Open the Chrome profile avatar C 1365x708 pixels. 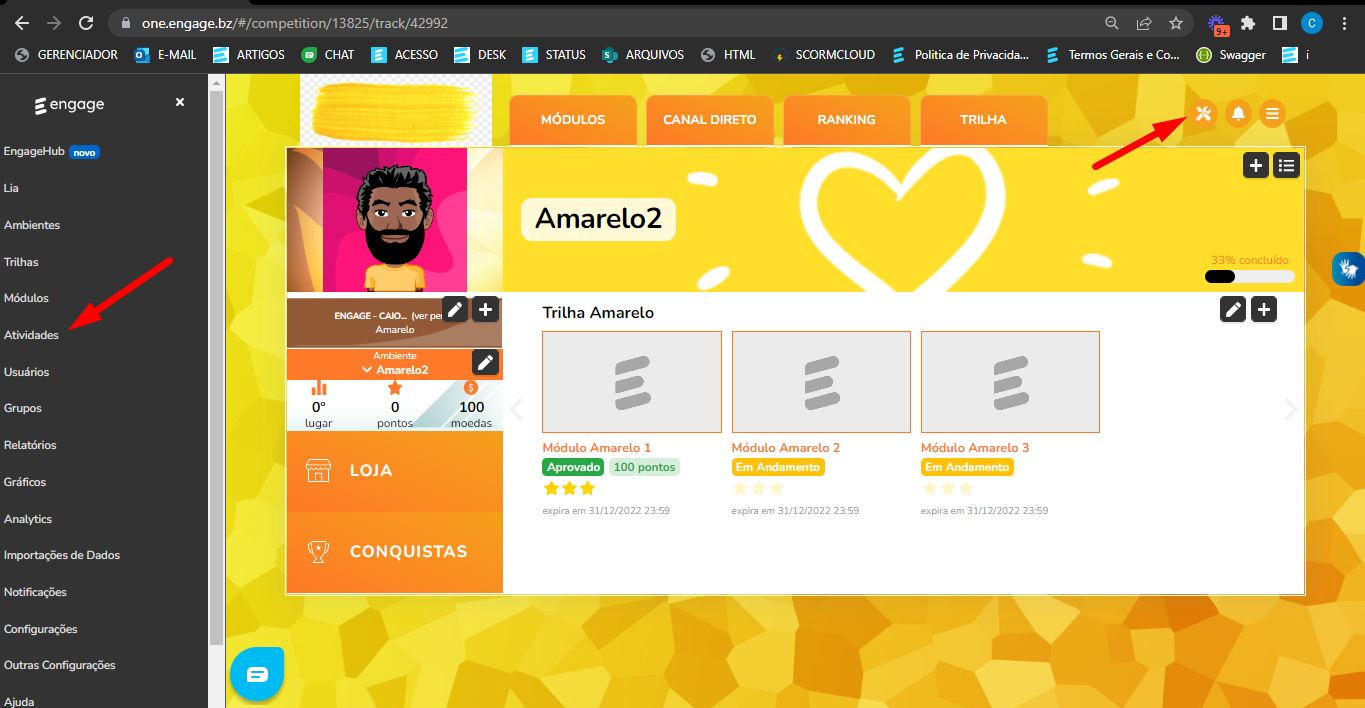(1312, 22)
